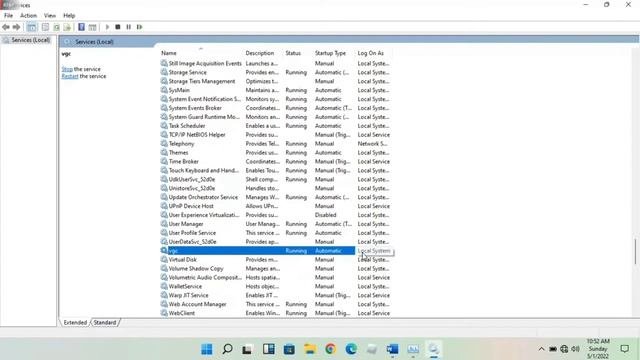Open the Help menu
Screen dimensions: 640x360
point(69,16)
